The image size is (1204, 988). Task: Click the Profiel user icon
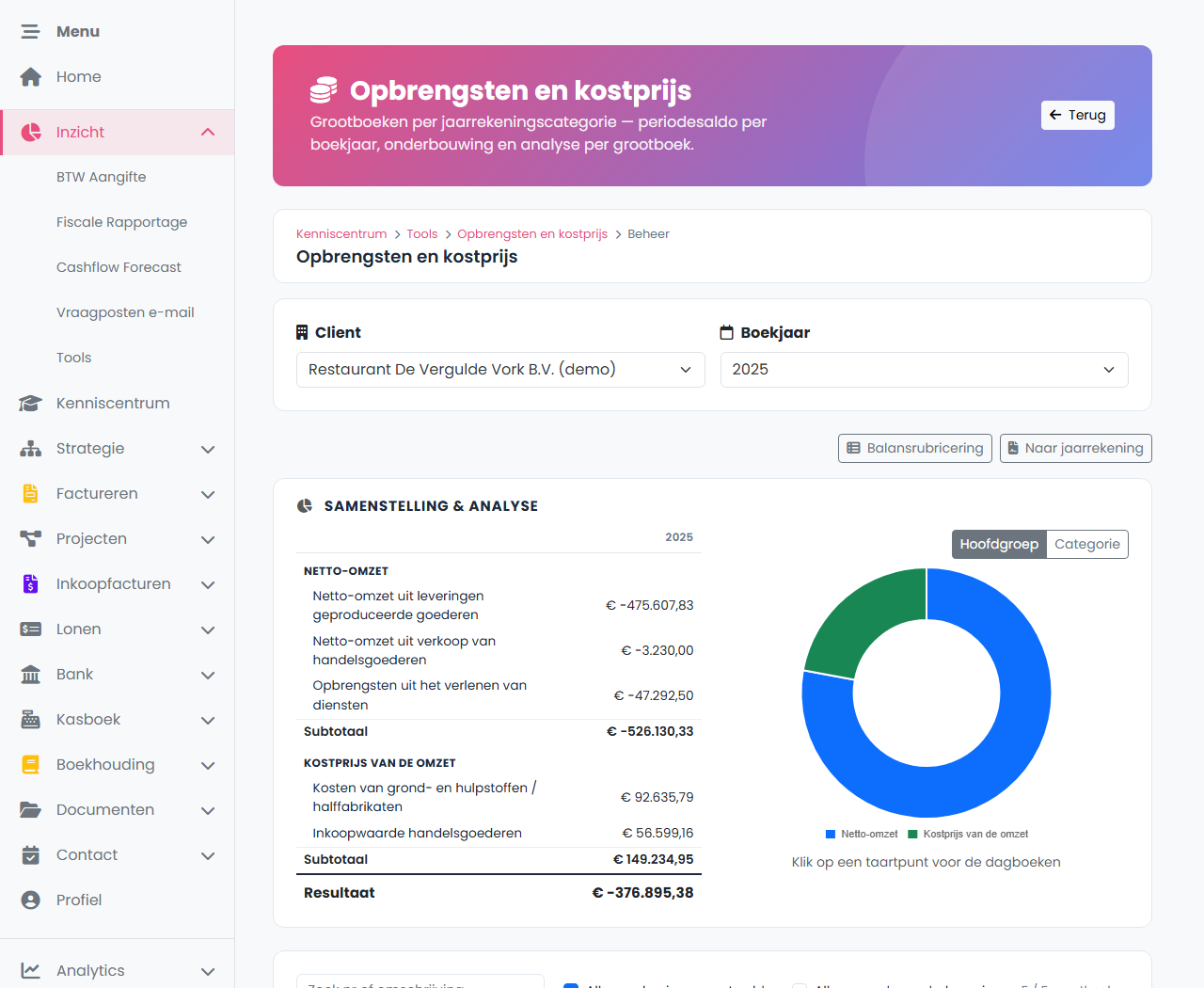tap(31, 900)
